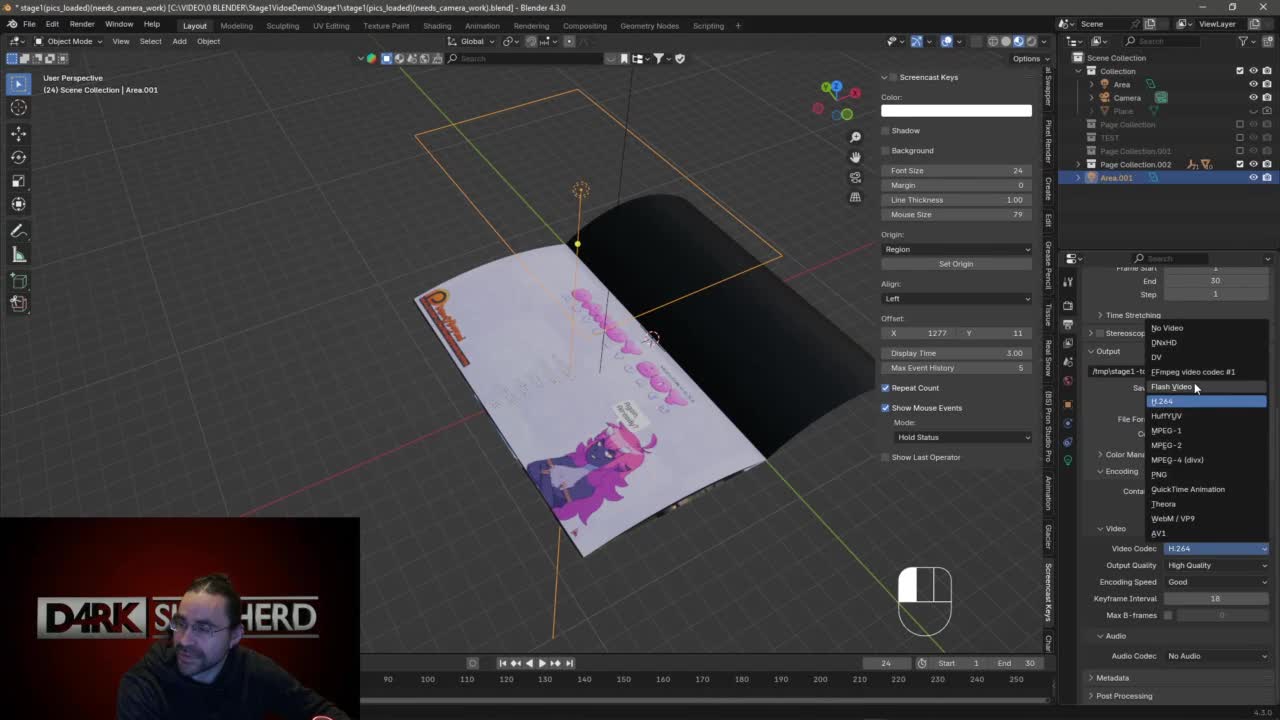
Task: Open the Render properties tab icon
Action: [1068, 306]
